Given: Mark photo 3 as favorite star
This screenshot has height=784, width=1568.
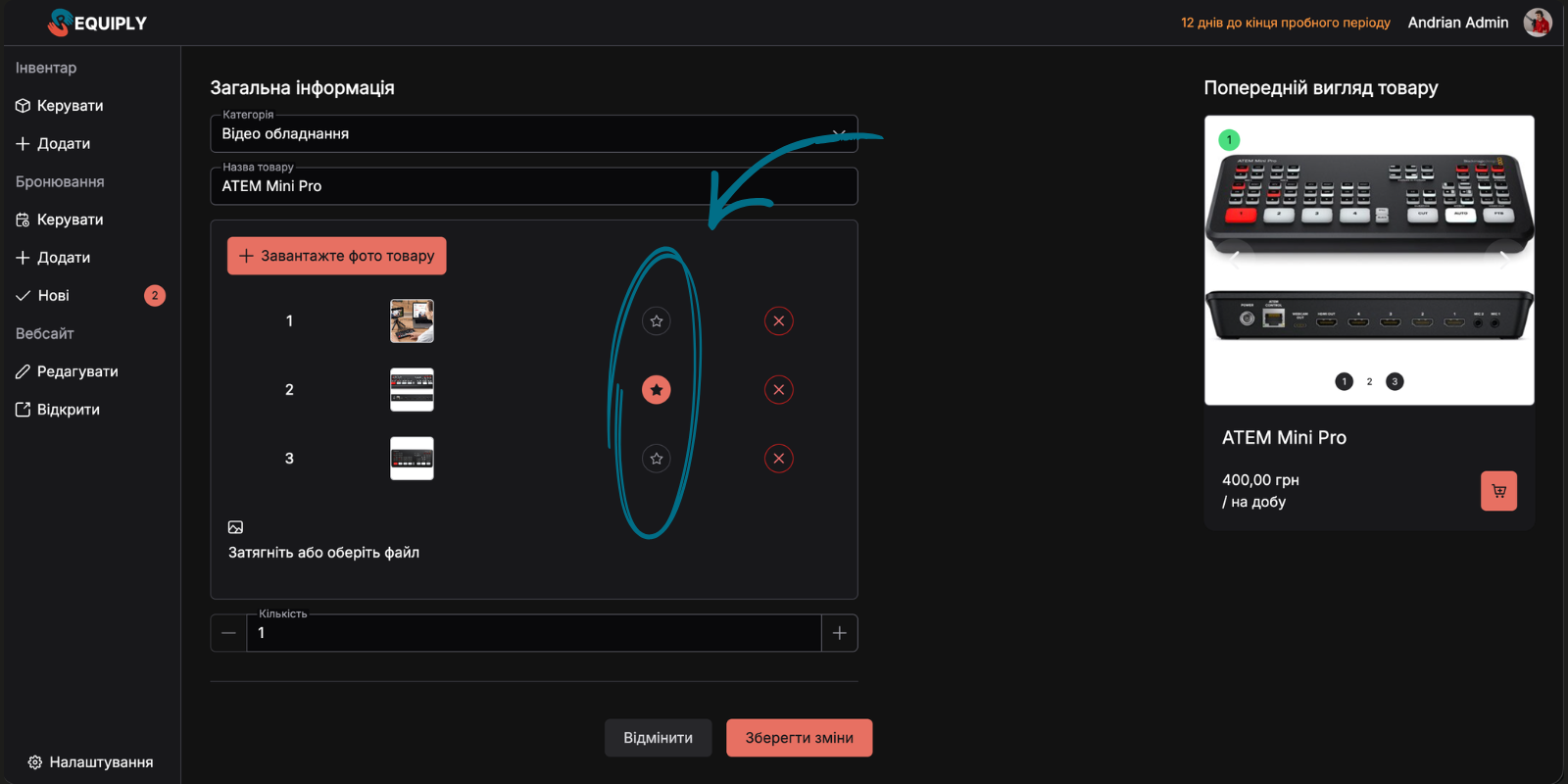Looking at the screenshot, I should pos(657,459).
